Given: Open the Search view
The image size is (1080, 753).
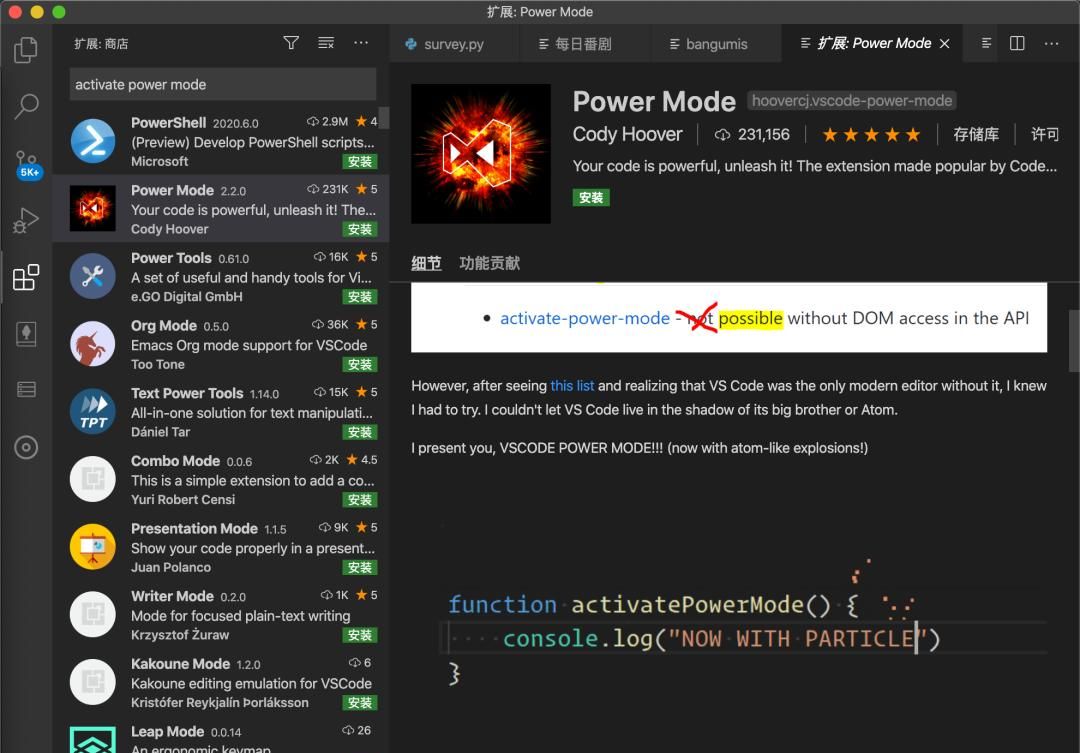Looking at the screenshot, I should 27,106.
